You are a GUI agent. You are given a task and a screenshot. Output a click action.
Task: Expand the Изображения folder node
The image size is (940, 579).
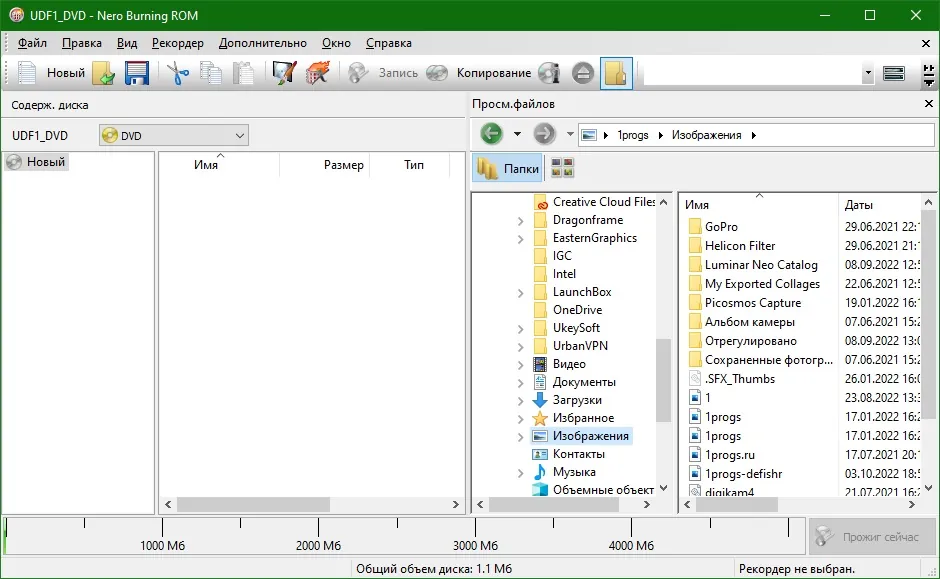point(520,436)
